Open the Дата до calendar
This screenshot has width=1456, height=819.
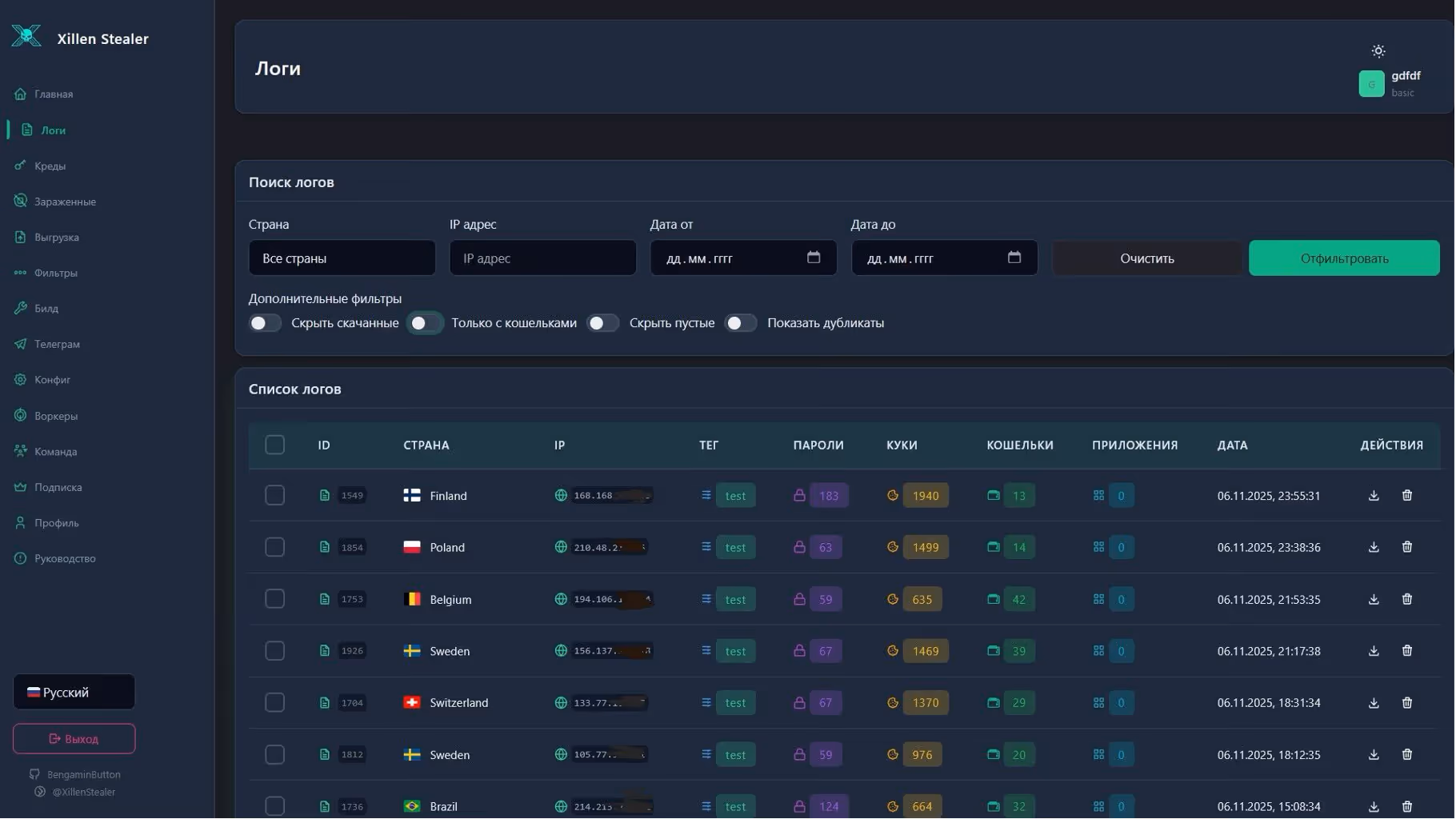pyautogui.click(x=1014, y=258)
